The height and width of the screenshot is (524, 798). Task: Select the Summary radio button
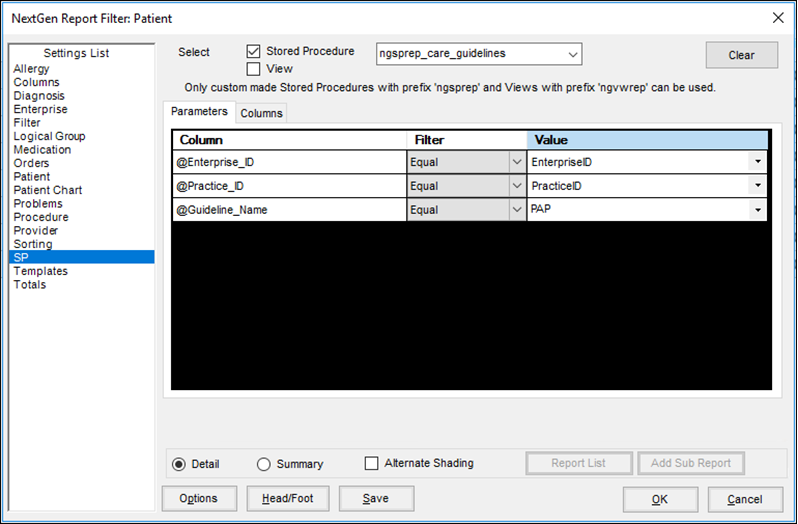click(x=264, y=464)
